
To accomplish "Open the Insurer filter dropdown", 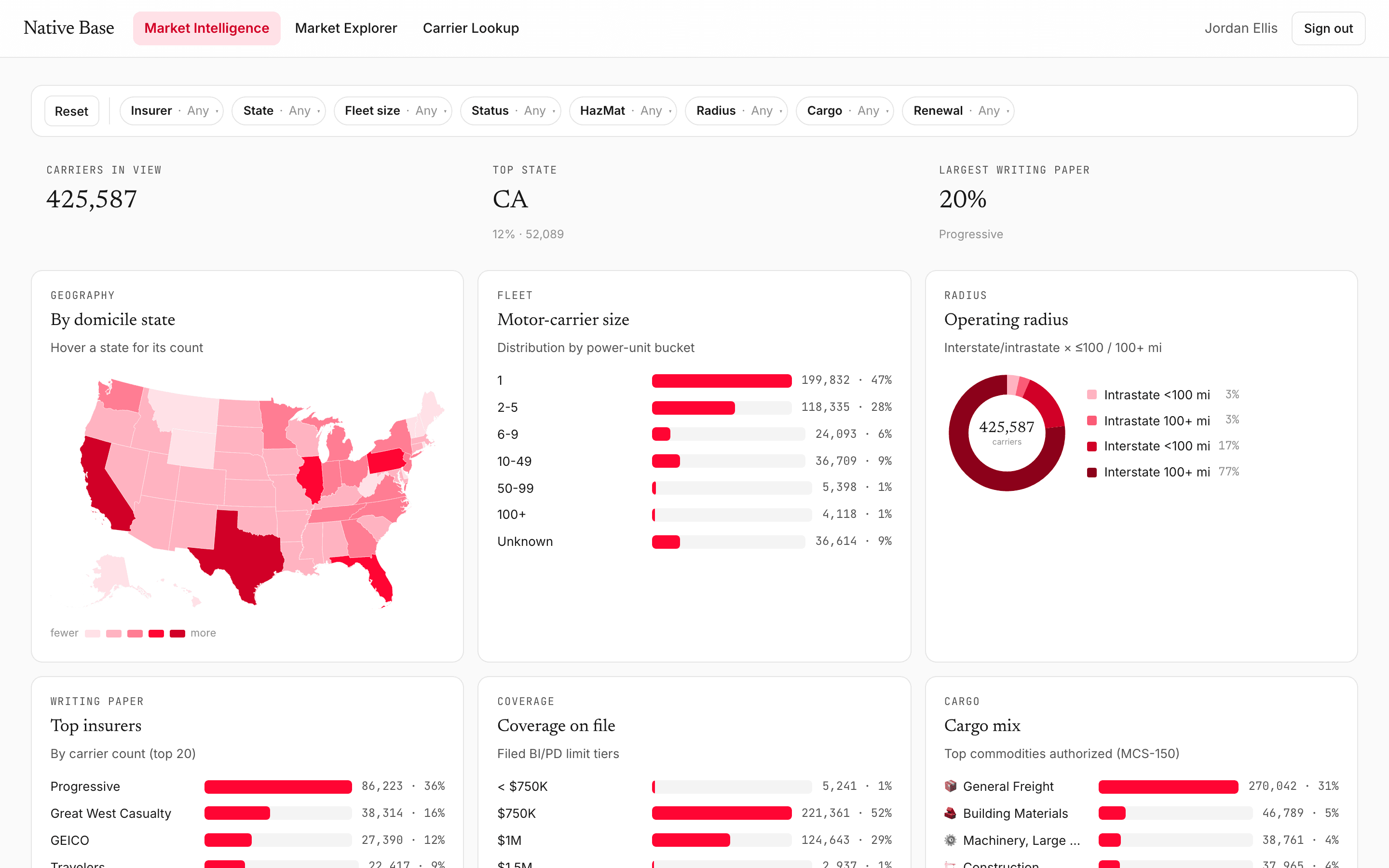I will click(x=171, y=111).
